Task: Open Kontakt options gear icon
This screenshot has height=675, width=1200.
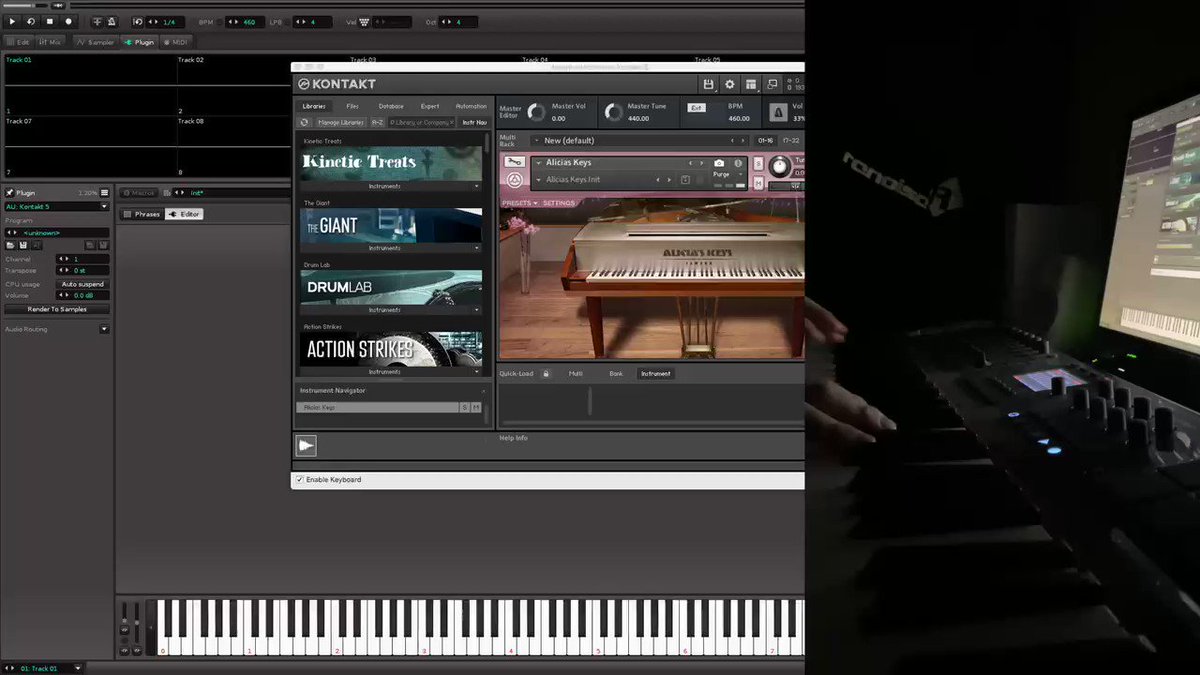Action: coord(729,84)
